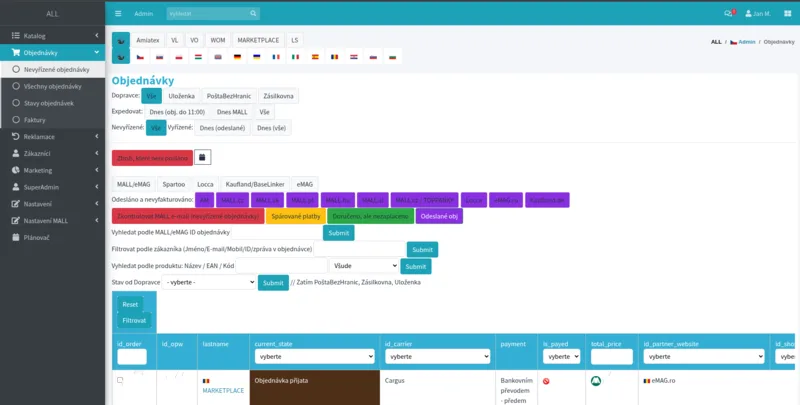Click the yellow Spárované platby button
This screenshot has height=405, width=800.
296,216
